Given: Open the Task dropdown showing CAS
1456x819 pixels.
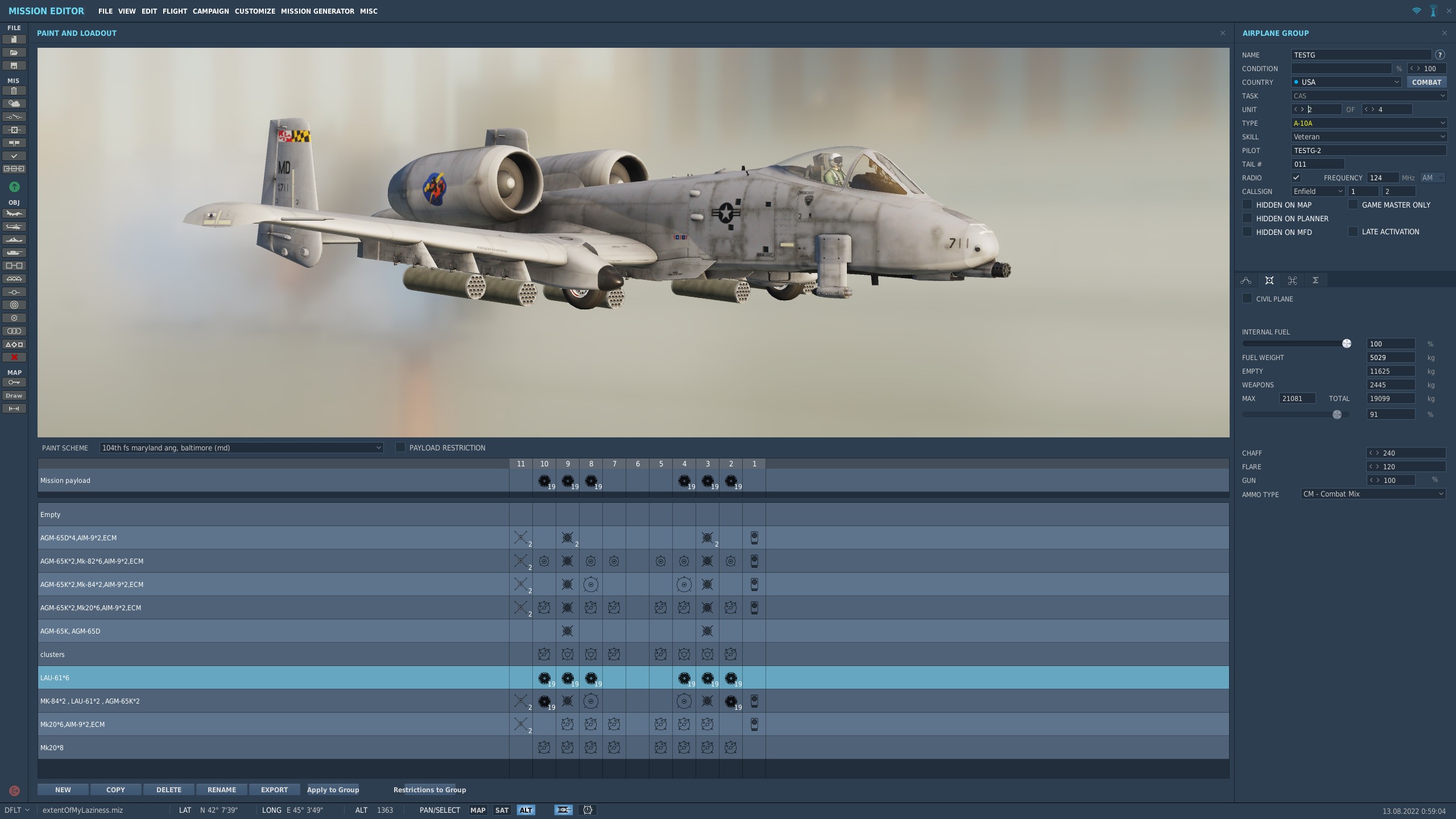Looking at the screenshot, I should click(1369, 96).
